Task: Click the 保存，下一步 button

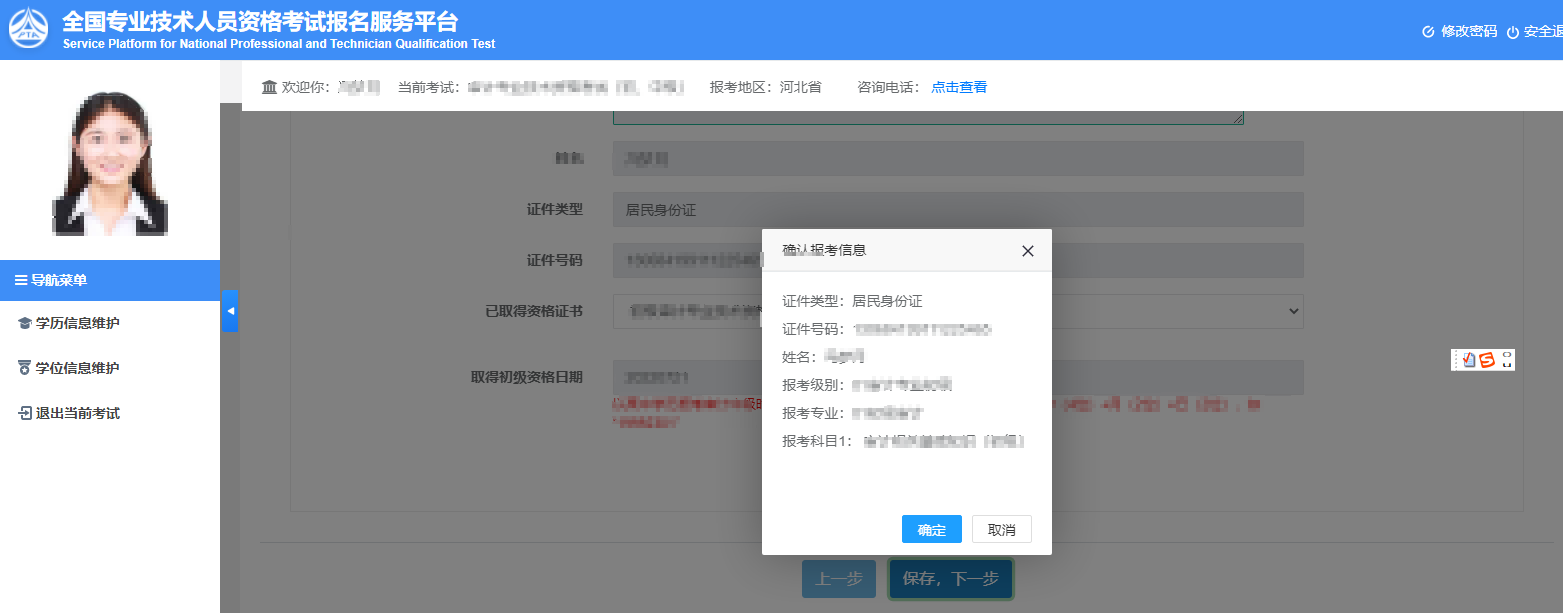Action: pyautogui.click(x=950, y=579)
